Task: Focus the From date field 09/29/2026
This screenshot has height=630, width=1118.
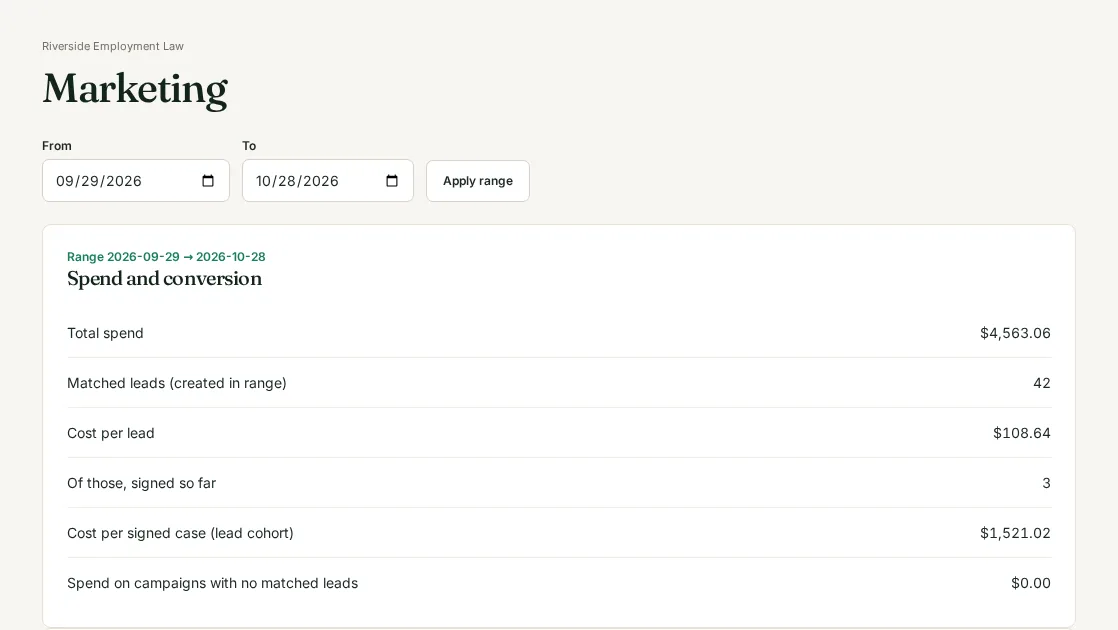Action: [x=135, y=181]
